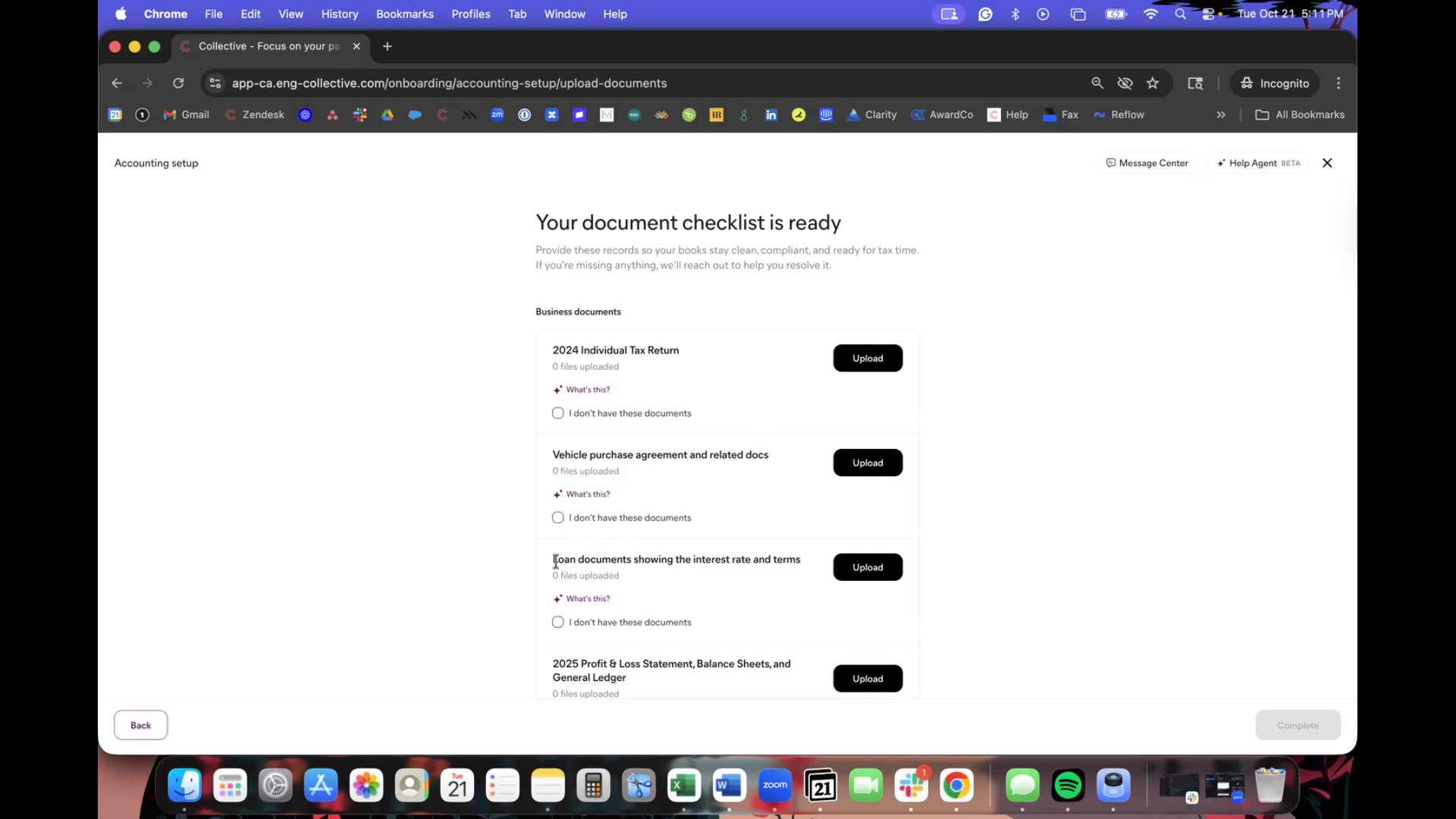
Task: Go back with the Back button
Action: point(140,725)
